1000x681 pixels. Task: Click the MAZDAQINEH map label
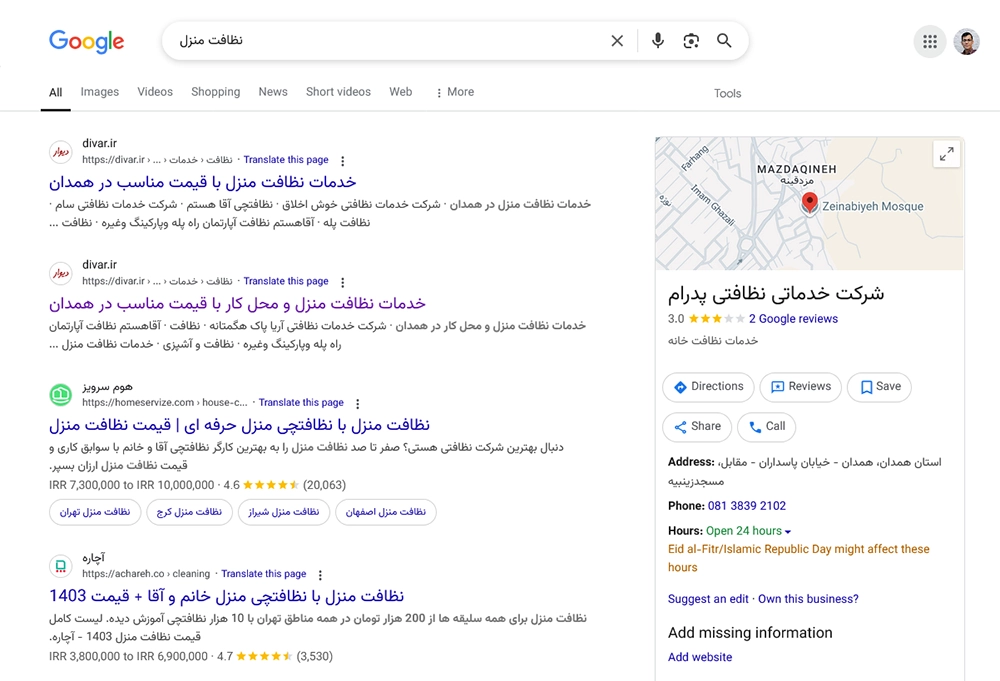coord(797,169)
